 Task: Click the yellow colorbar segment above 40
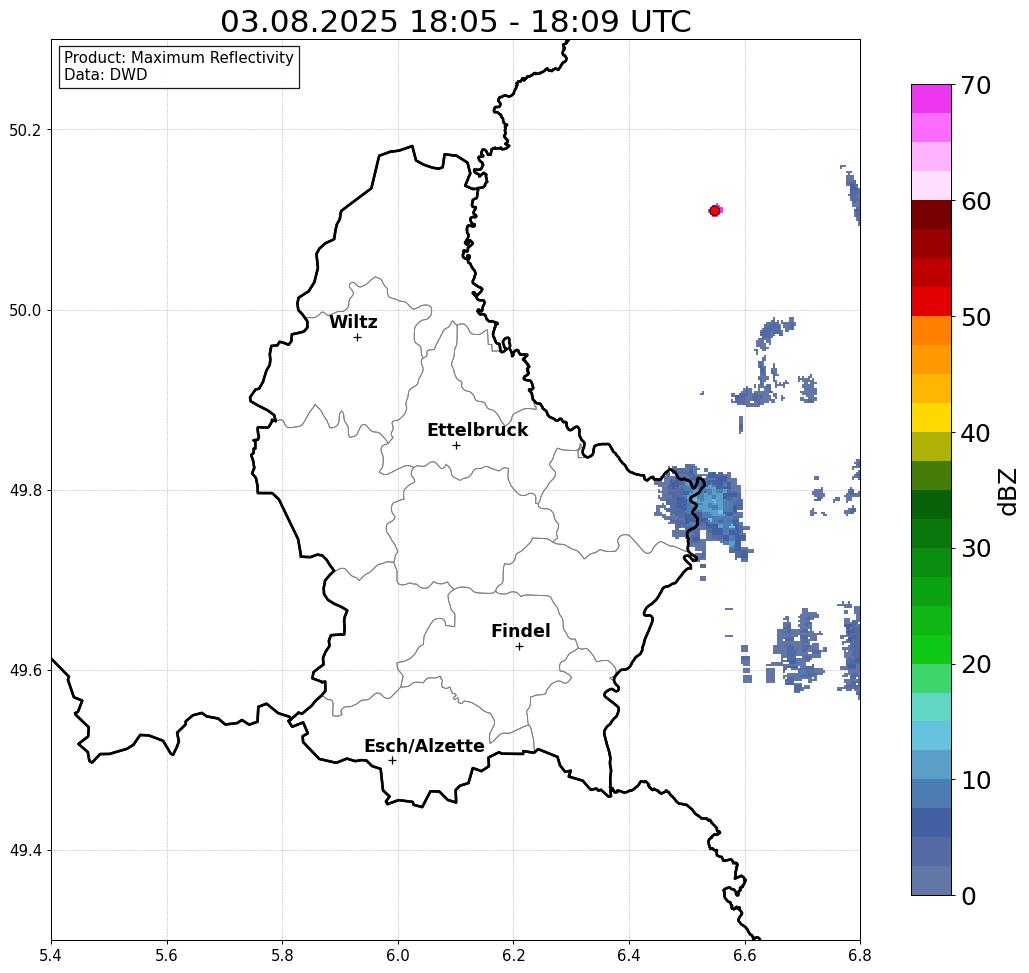coord(931,417)
